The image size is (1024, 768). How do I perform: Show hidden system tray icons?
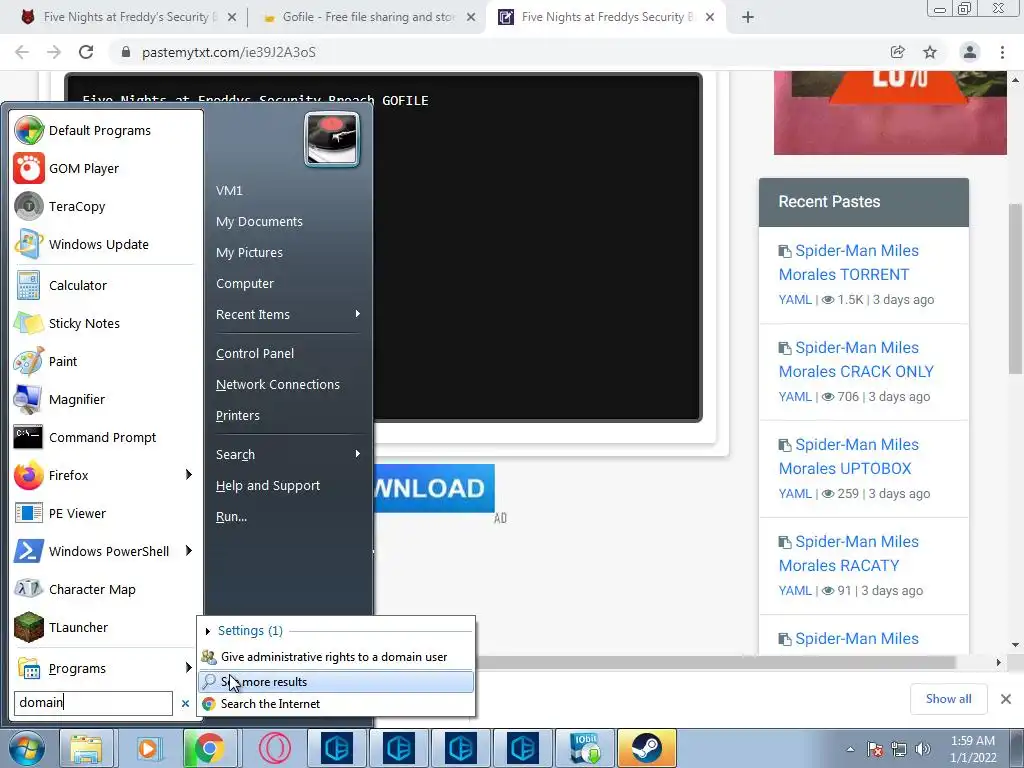coord(850,749)
